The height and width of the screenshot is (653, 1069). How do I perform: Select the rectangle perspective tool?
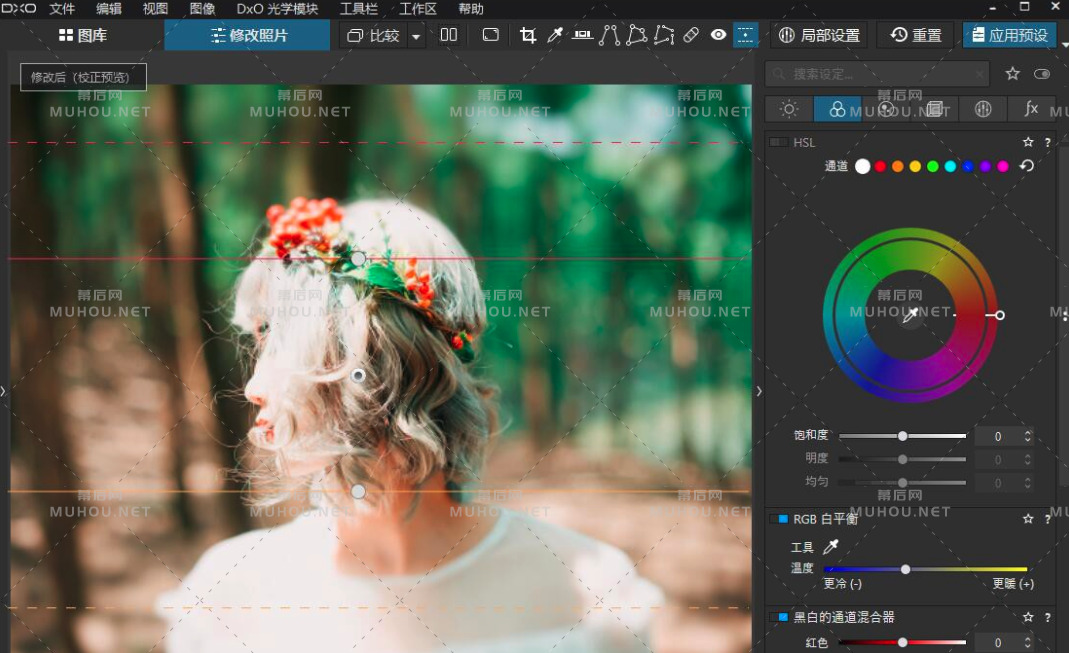pyautogui.click(x=637, y=35)
